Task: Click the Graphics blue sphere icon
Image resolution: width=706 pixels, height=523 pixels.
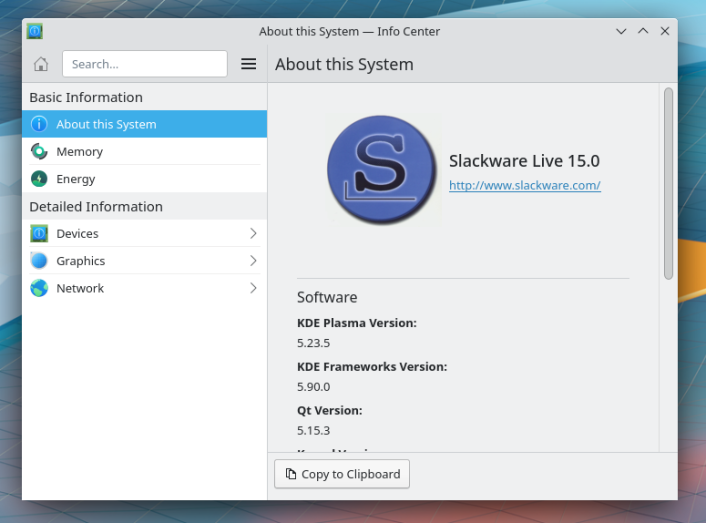Action: pos(39,261)
